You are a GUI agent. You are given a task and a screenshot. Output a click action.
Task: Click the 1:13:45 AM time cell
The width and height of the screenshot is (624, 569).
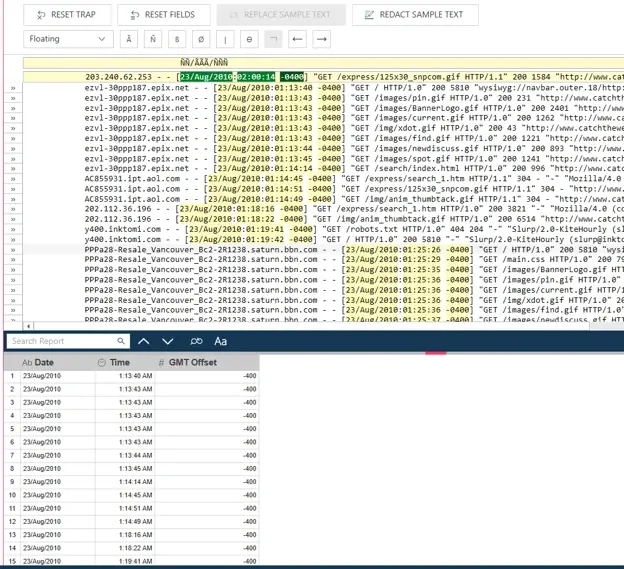(125, 469)
